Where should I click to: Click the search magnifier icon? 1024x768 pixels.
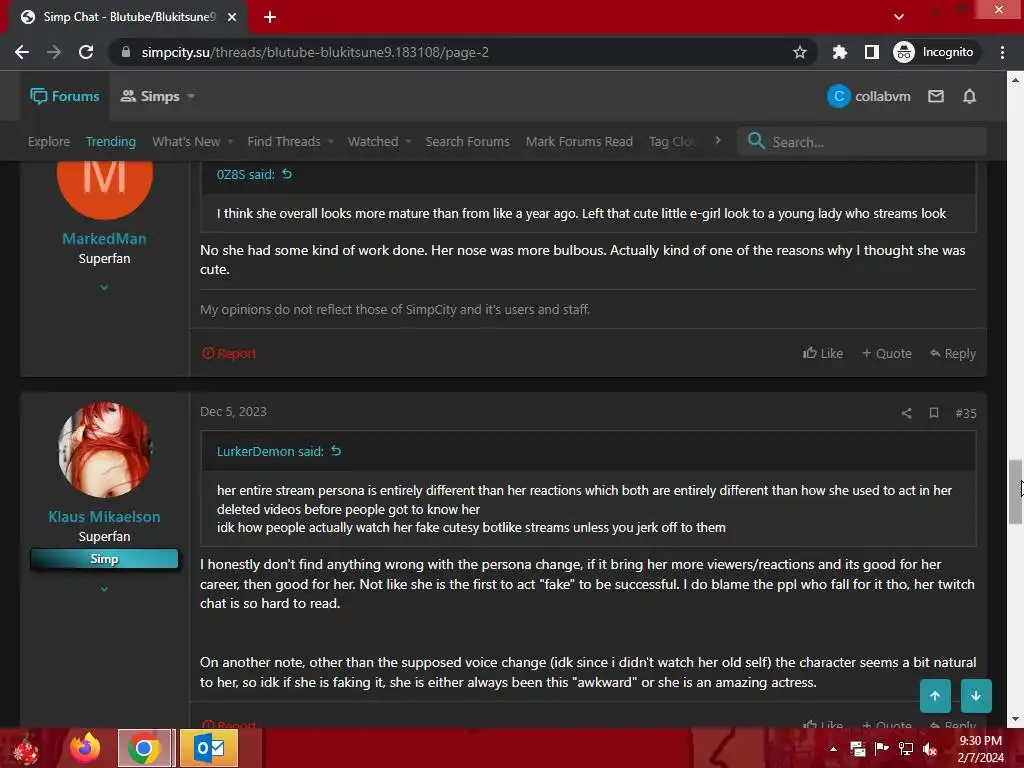pos(756,140)
